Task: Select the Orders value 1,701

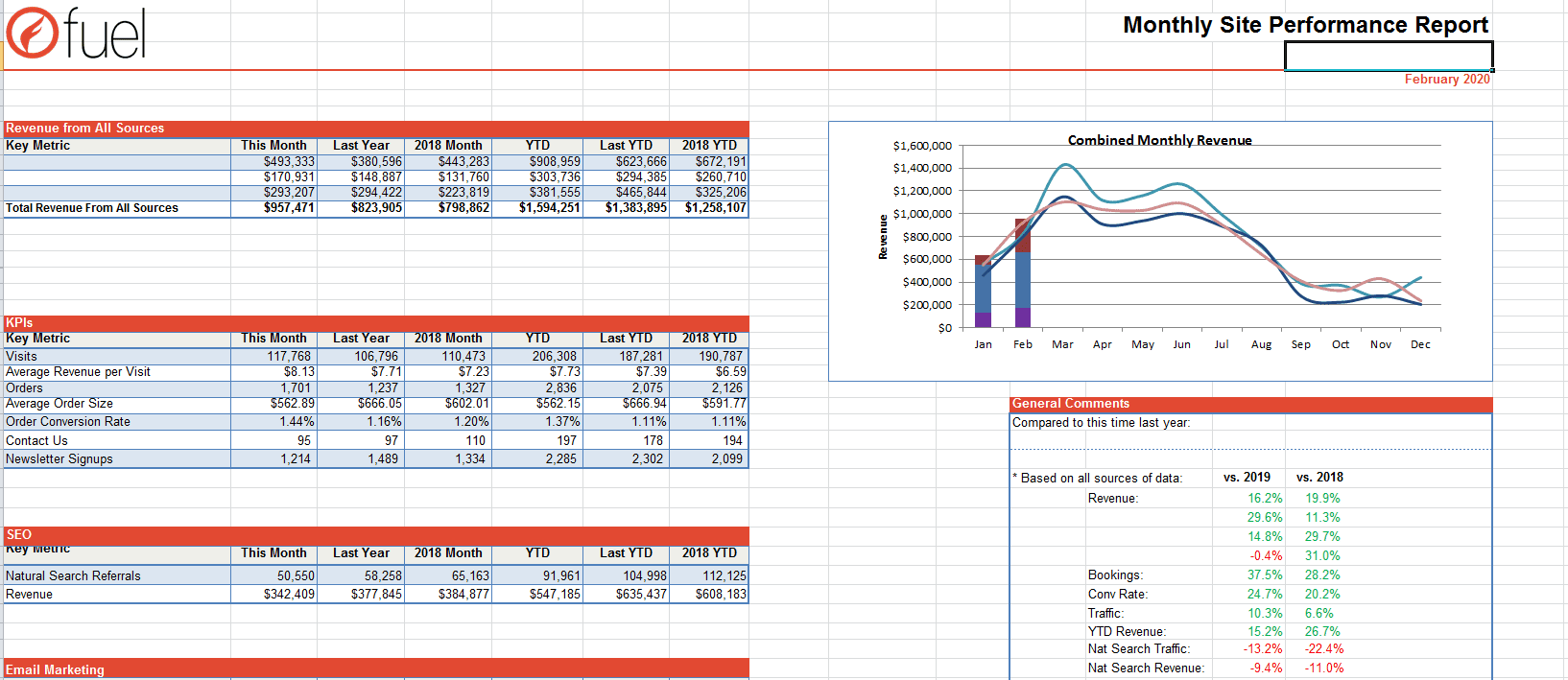Action: coord(296,388)
